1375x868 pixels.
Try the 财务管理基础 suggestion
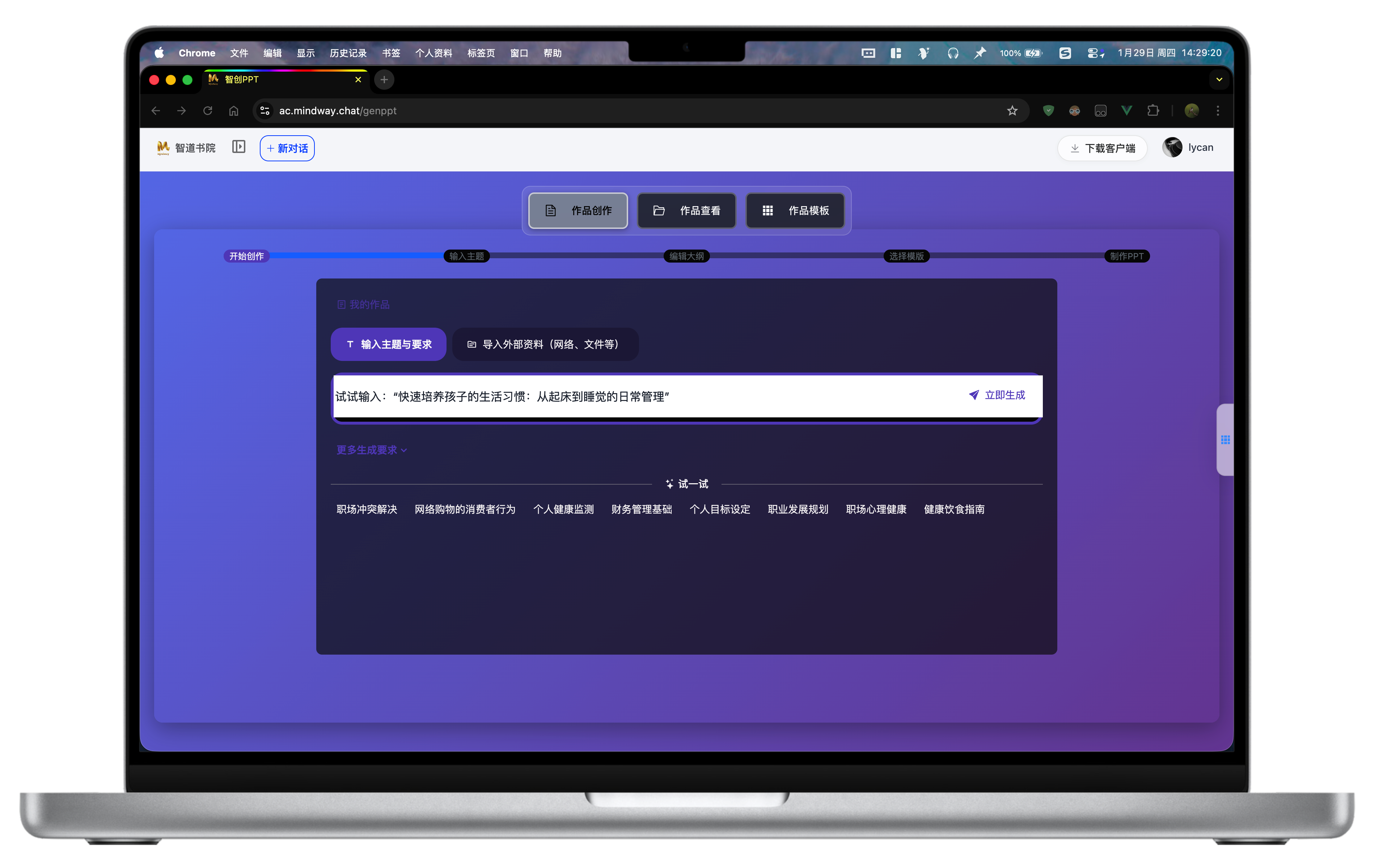pyautogui.click(x=641, y=509)
